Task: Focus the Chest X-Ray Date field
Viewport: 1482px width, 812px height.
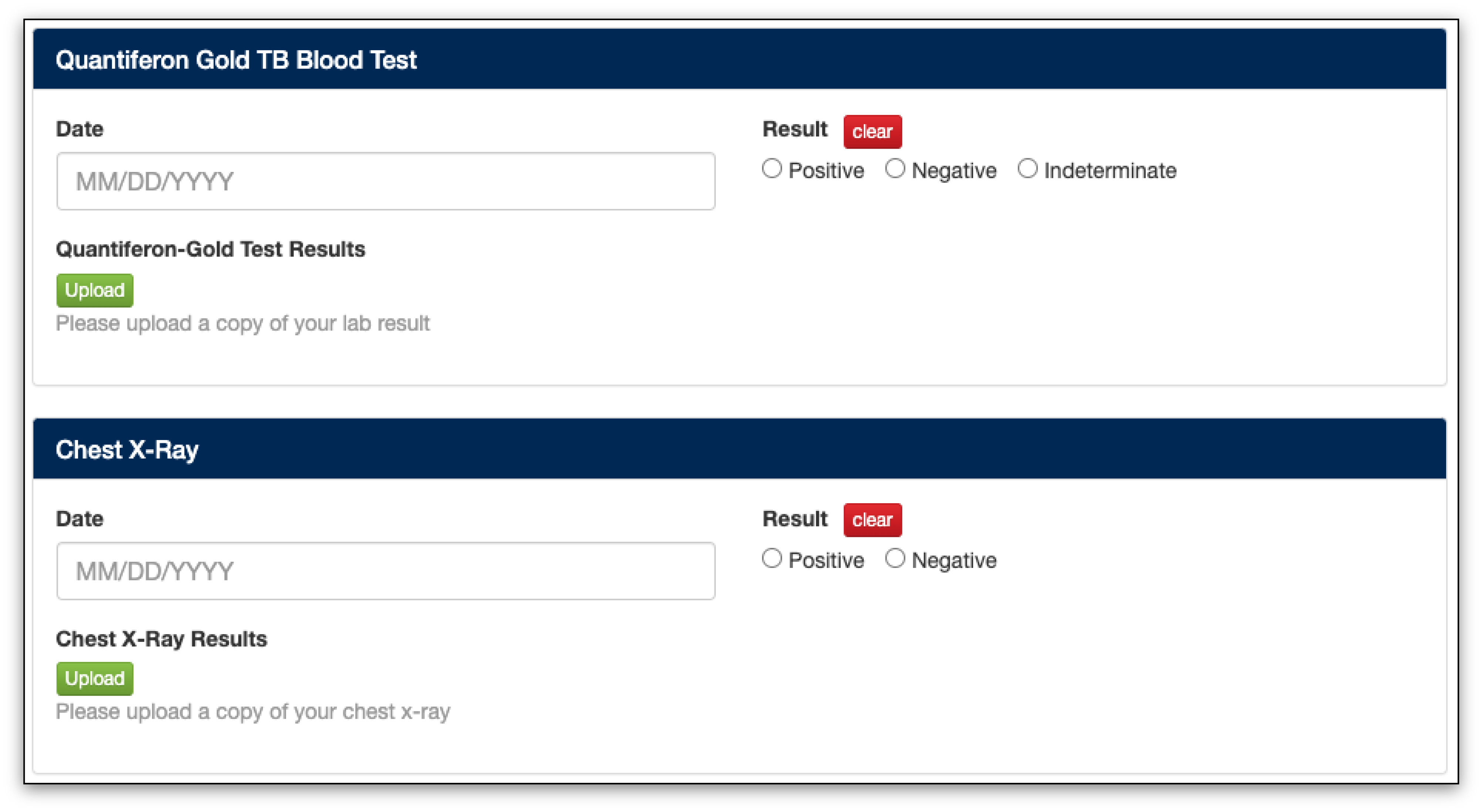Action: (x=385, y=571)
